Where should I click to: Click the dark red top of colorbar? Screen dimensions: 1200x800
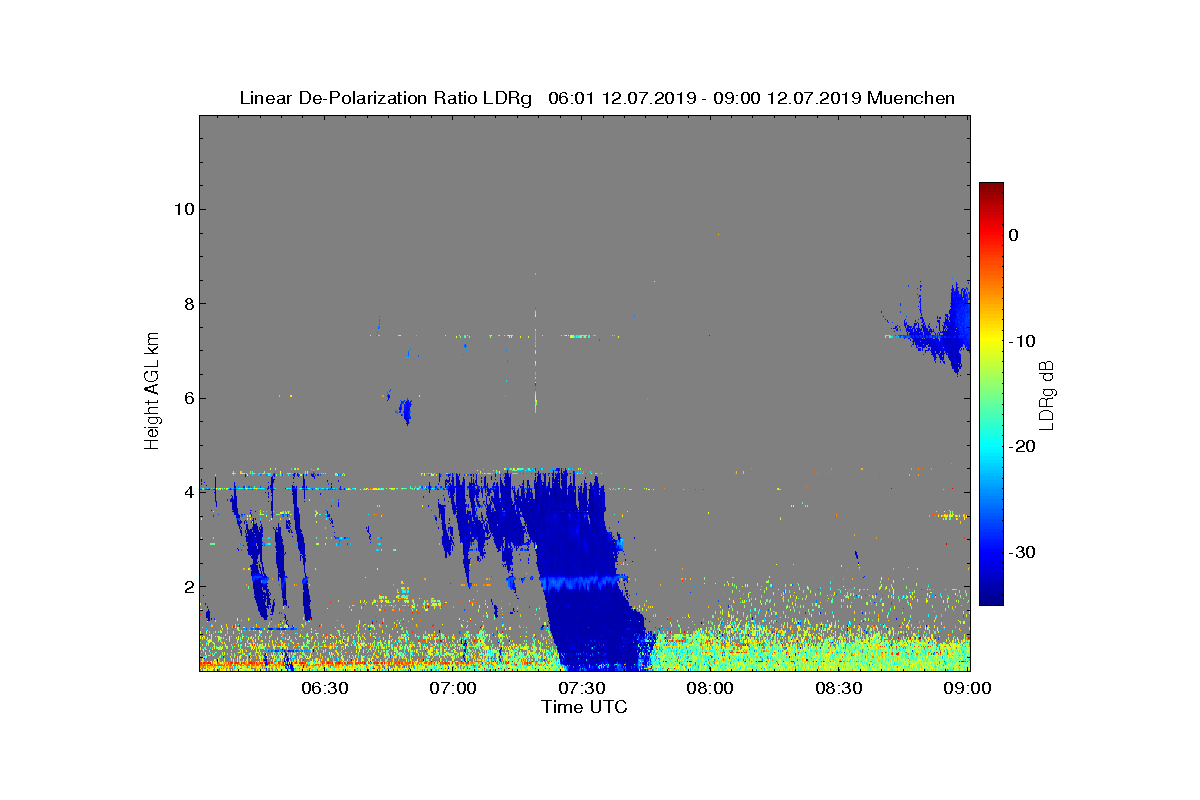click(x=991, y=190)
